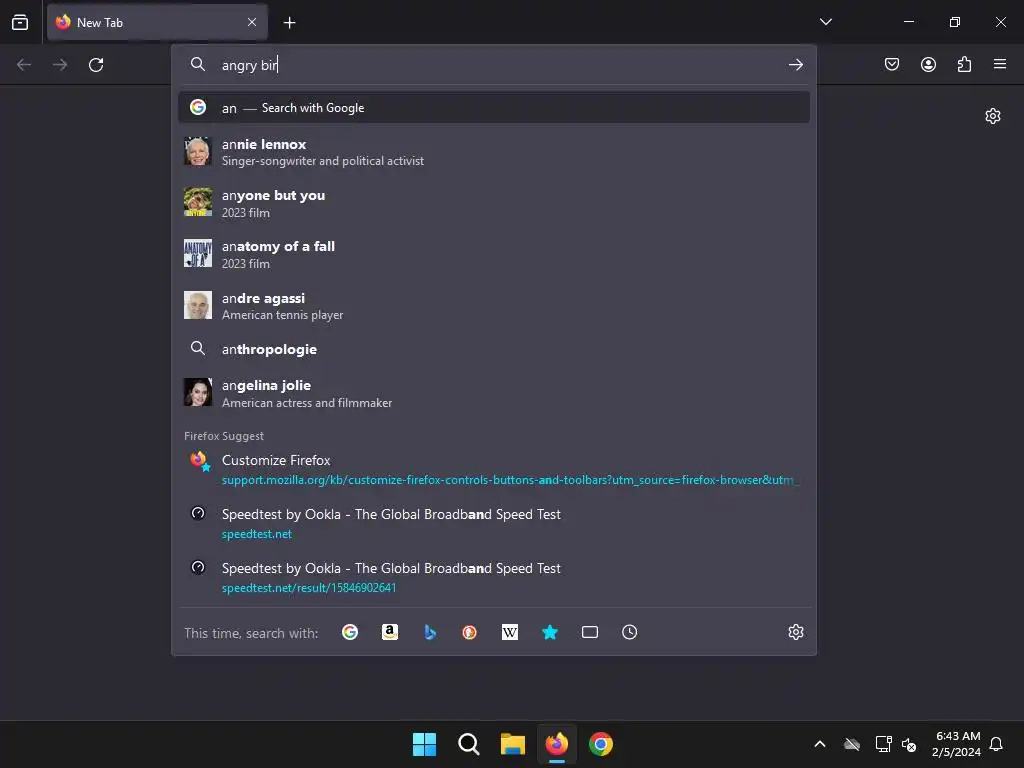The image size is (1024, 768).
Task: Select anyone but you suggestion
Action: tap(494, 203)
